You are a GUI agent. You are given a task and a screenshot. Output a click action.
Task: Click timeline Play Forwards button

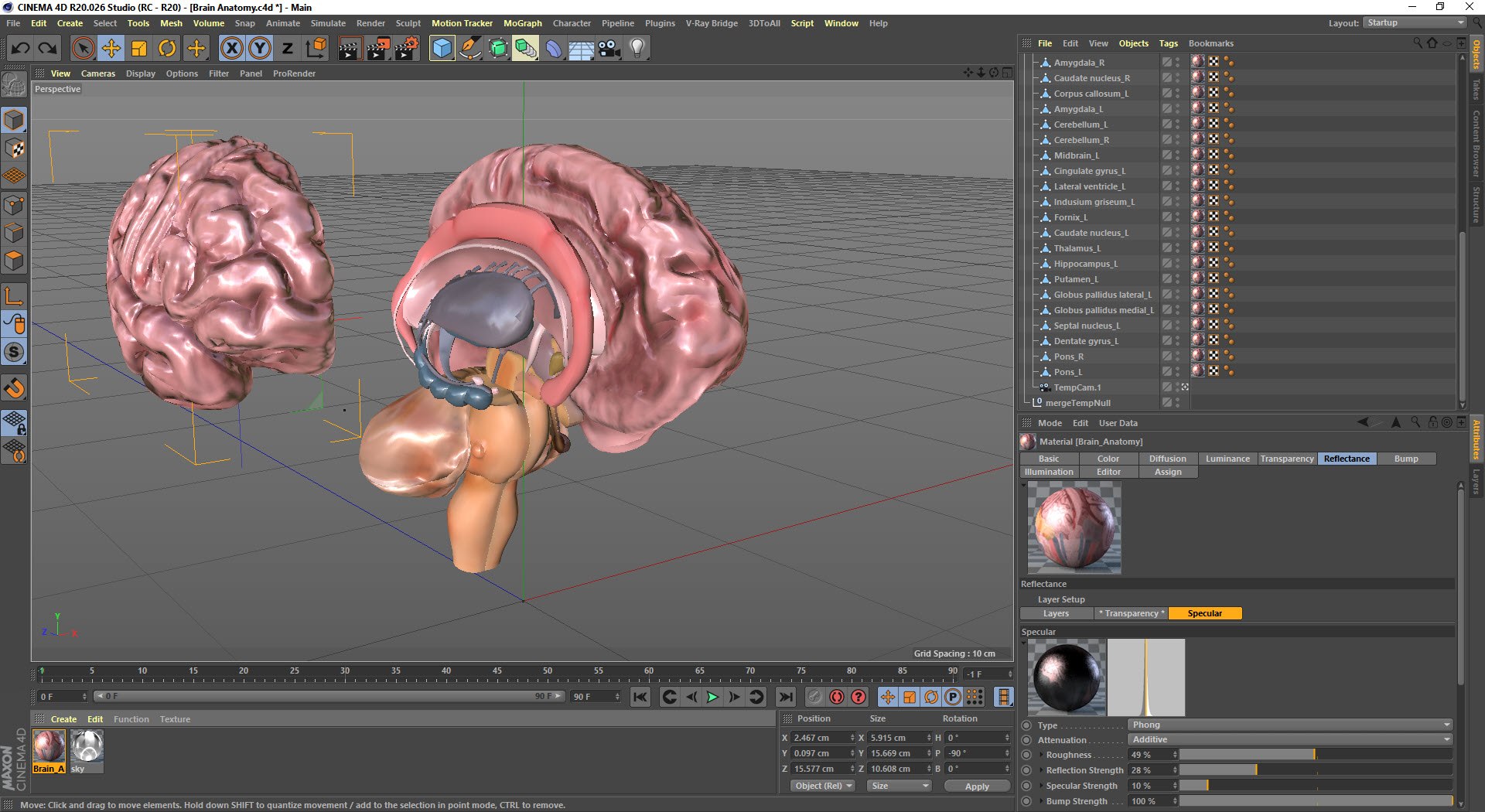712,697
